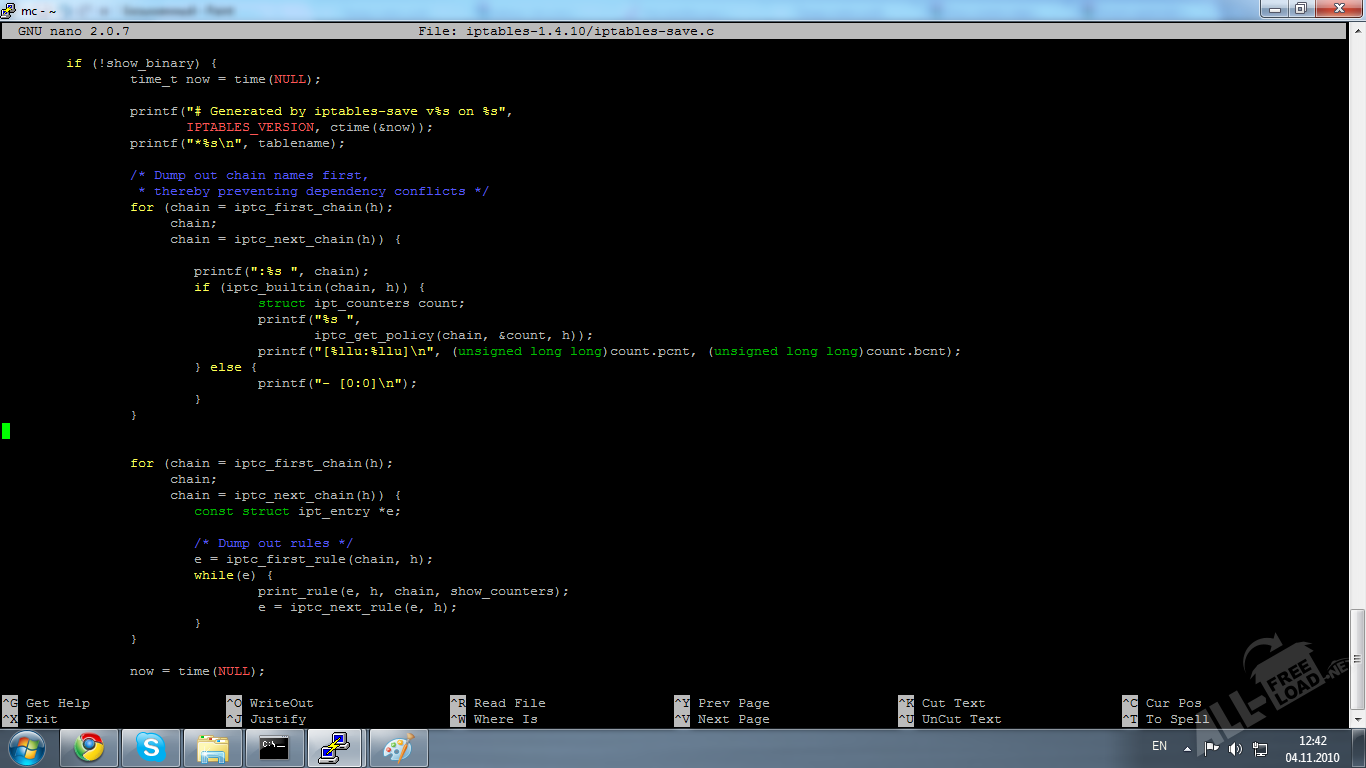The image size is (1366, 768).
Task: Open Windows Explorer folder icon
Action: 213,747
